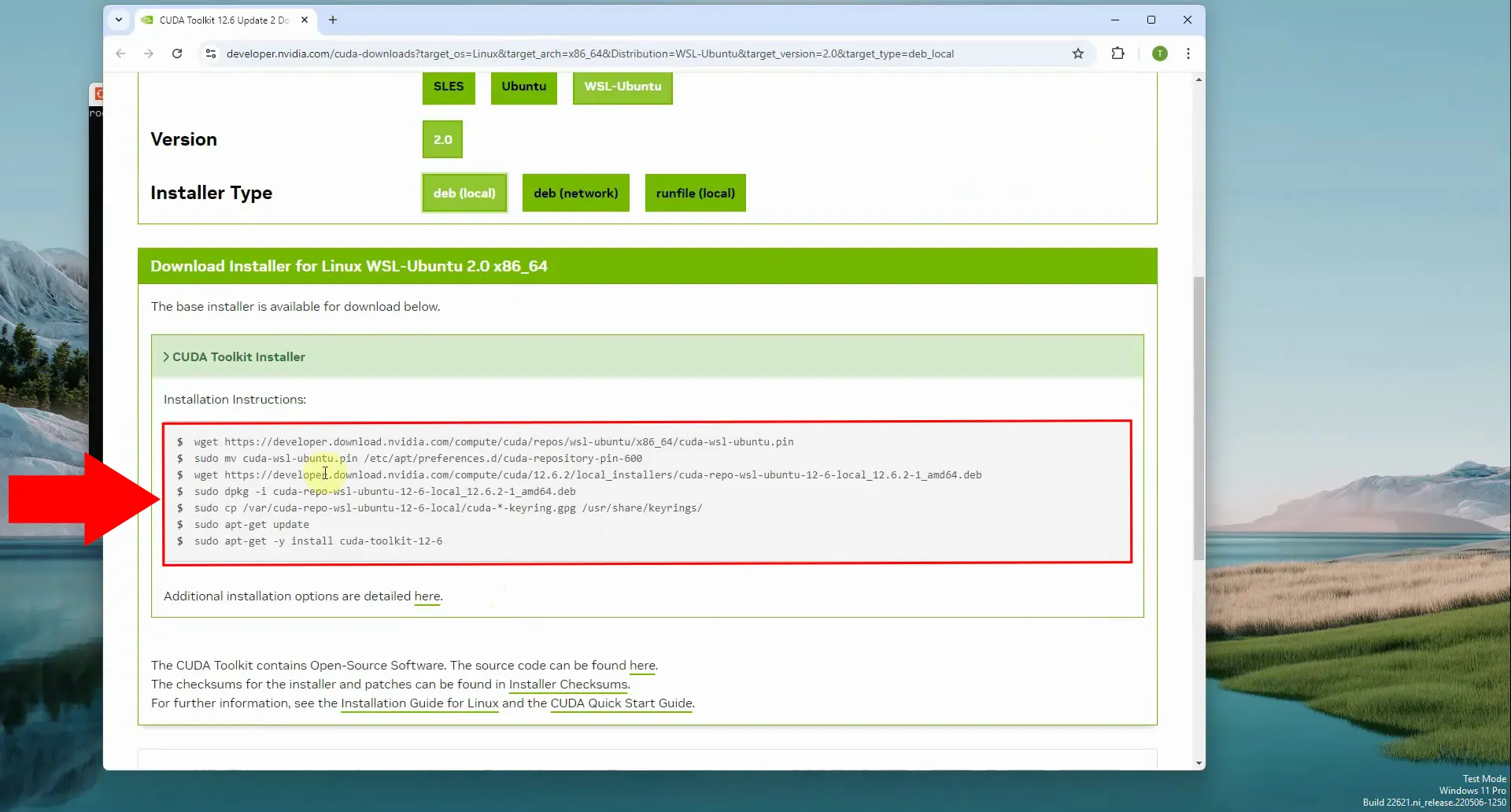This screenshot has width=1511, height=812.
Task: Open the Extensions puzzle icon
Action: [x=1118, y=54]
